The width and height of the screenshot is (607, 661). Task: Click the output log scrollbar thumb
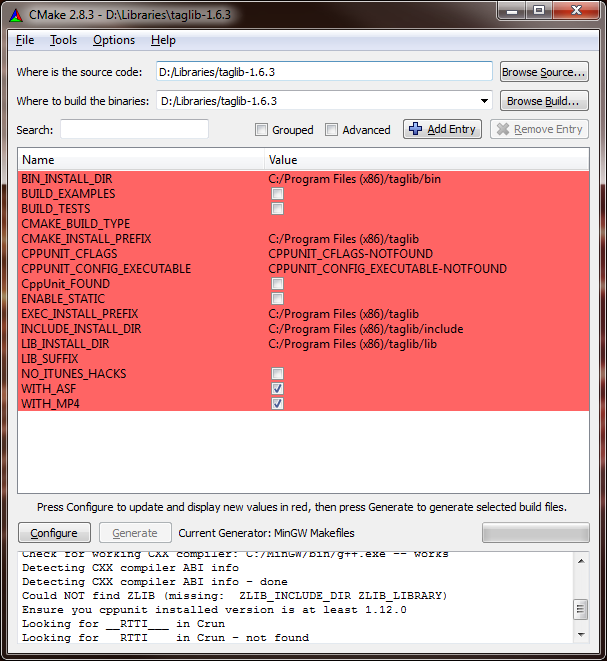(x=581, y=609)
